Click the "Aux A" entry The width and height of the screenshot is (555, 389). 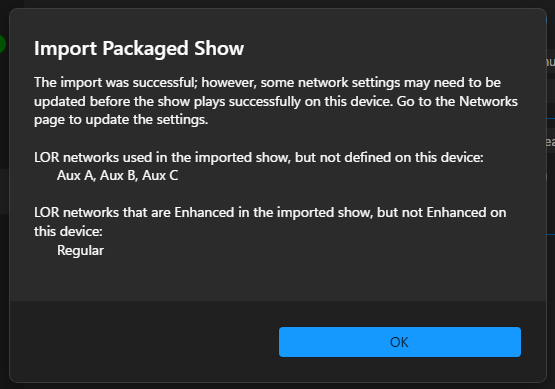tap(76, 176)
